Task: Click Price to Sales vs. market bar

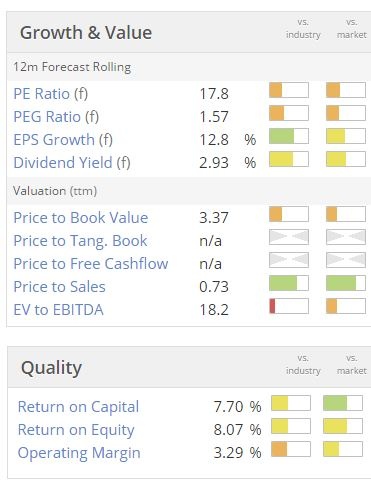Action: click(346, 283)
